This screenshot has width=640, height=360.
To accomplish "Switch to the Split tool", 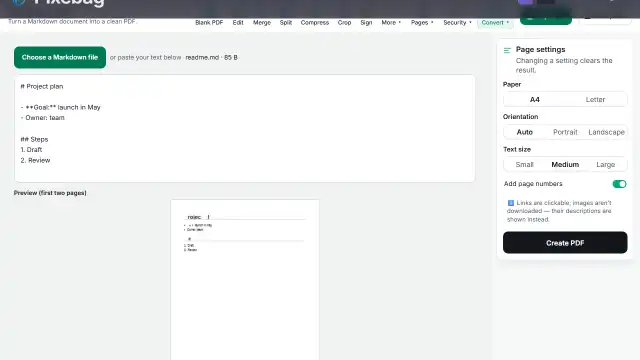I will pos(286,22).
